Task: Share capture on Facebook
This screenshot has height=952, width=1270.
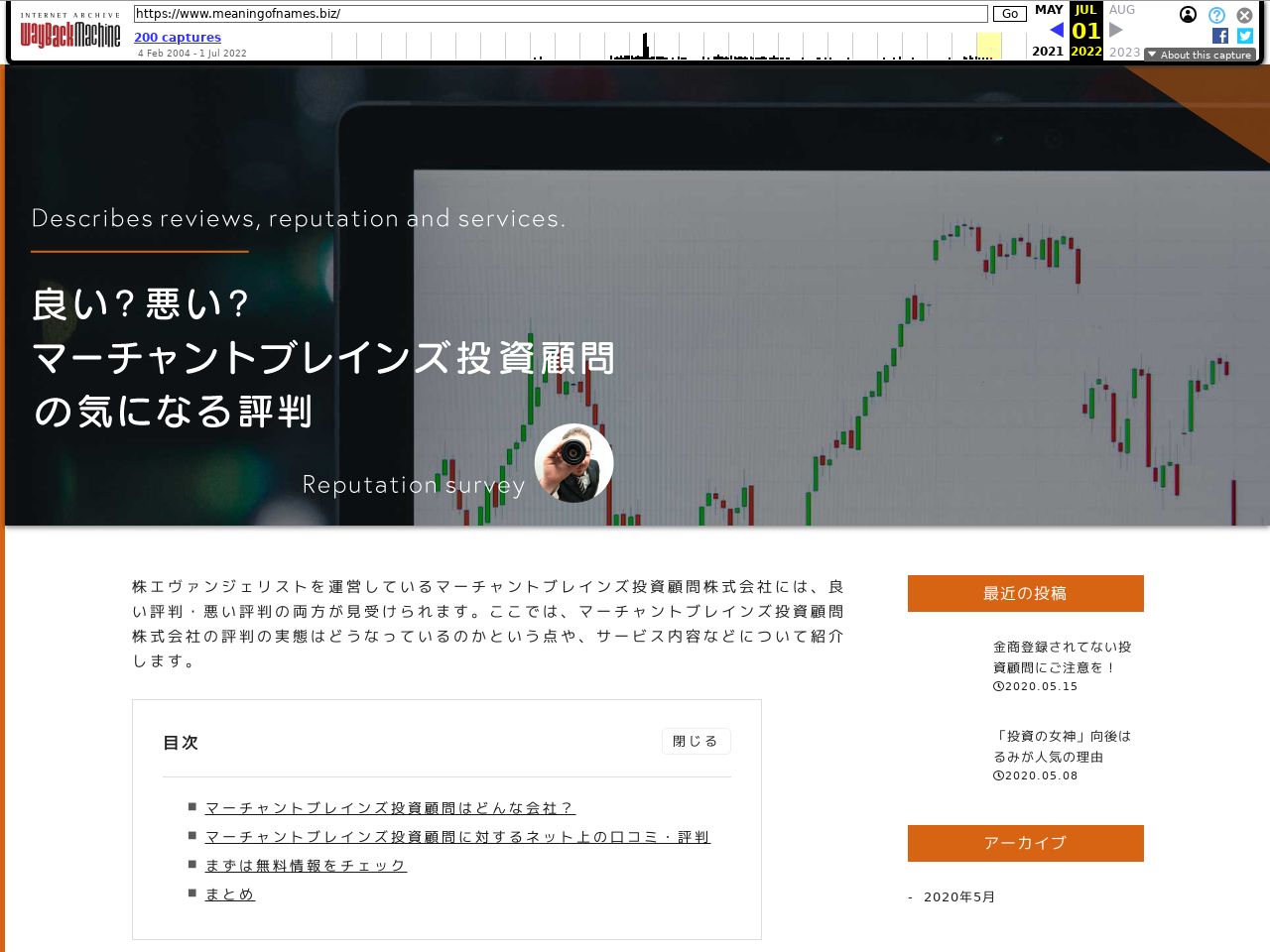Action: [1220, 36]
